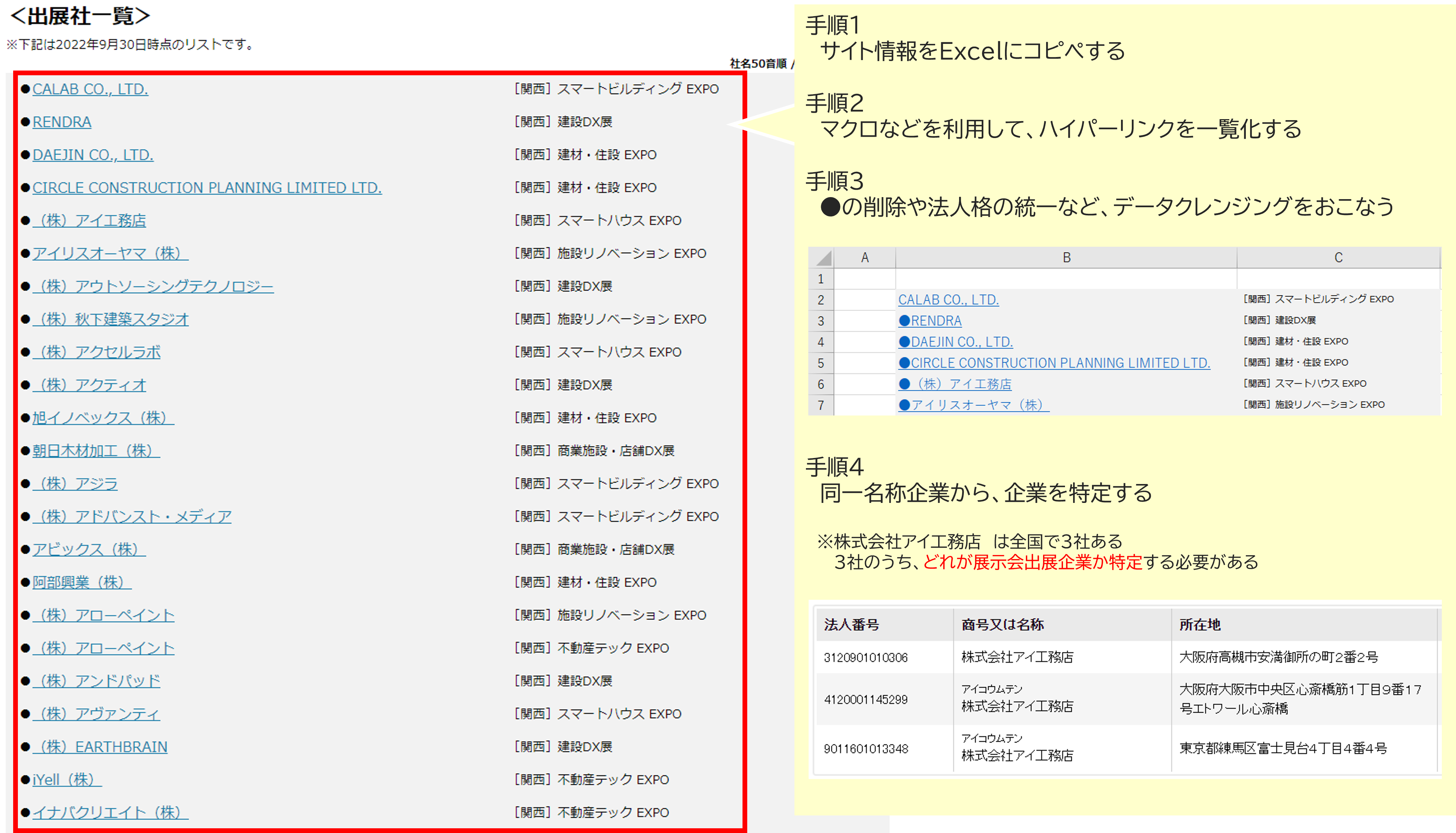The image size is (1456, 833).
Task: Select Excel row 7 header
Action: point(821,406)
